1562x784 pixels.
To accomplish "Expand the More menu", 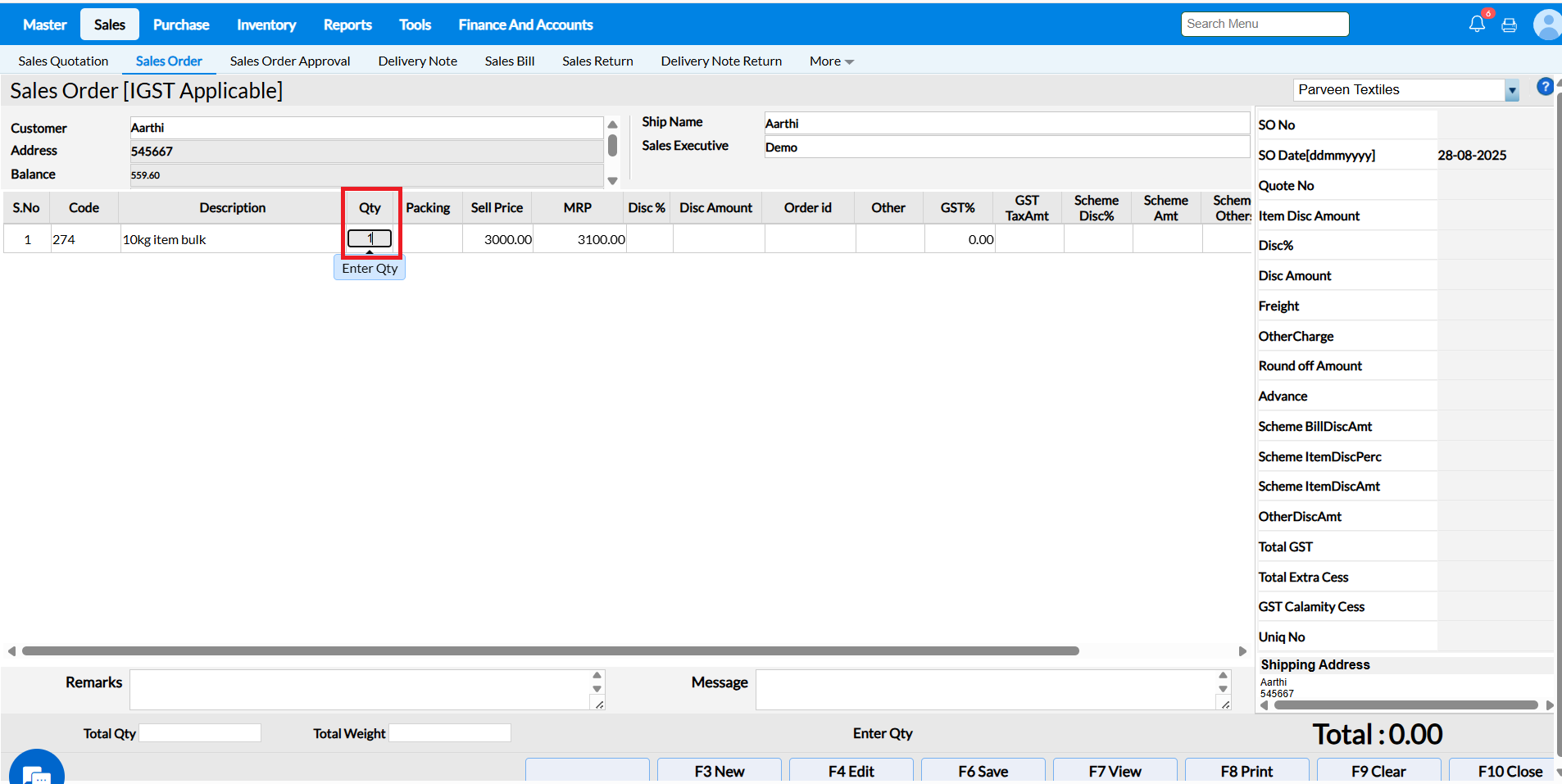I will click(x=831, y=61).
